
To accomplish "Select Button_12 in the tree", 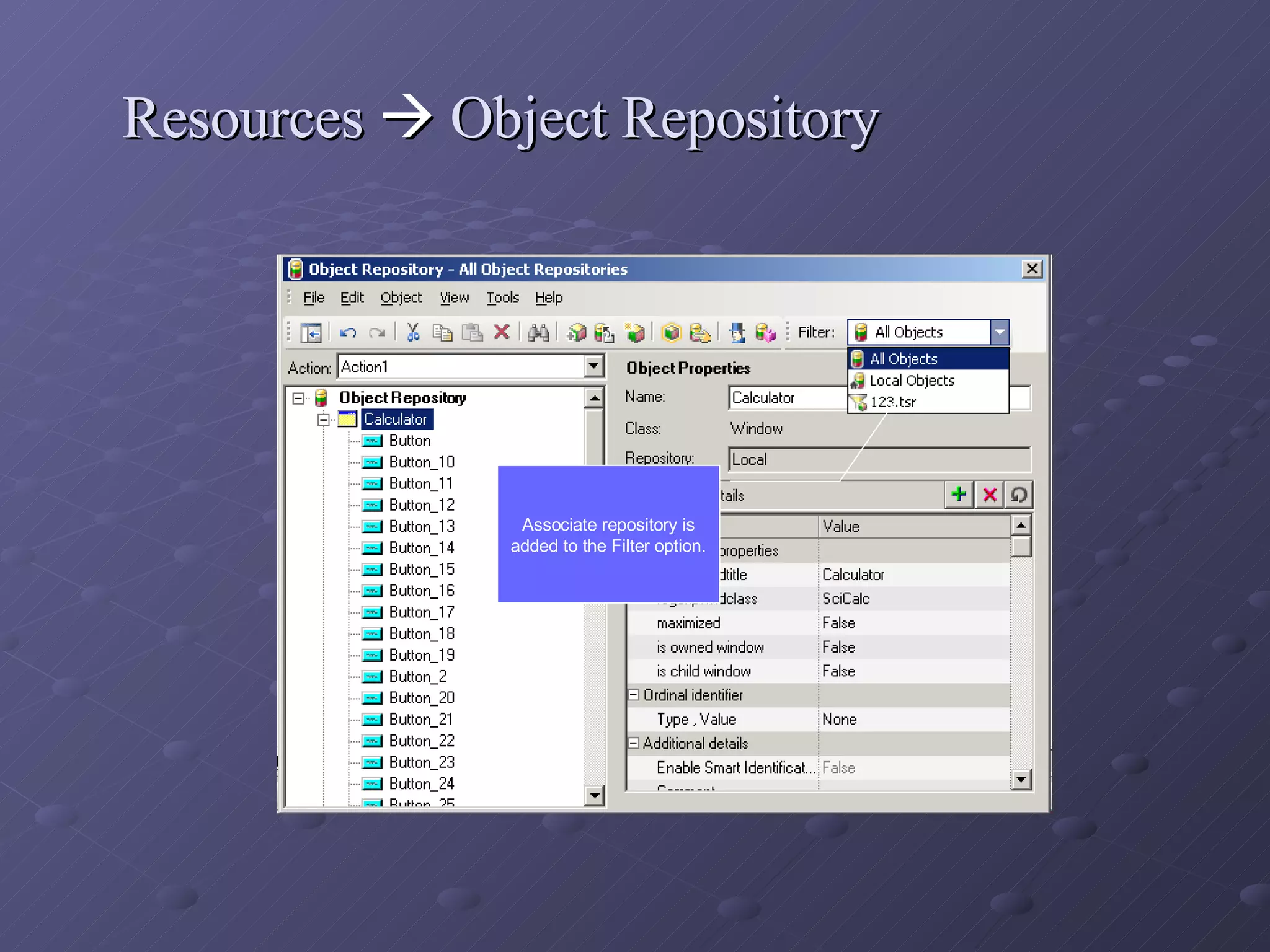I will (422, 505).
